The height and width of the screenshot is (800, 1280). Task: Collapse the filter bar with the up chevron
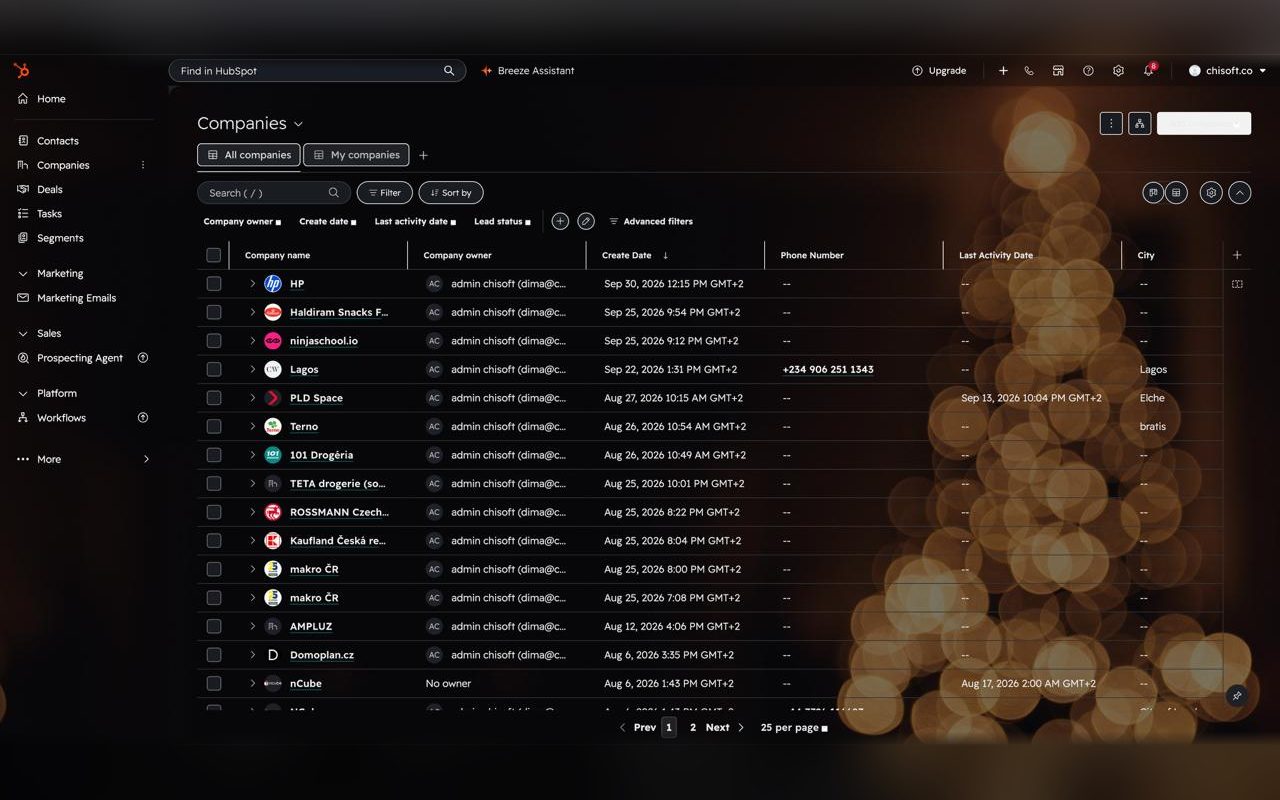(x=1240, y=193)
